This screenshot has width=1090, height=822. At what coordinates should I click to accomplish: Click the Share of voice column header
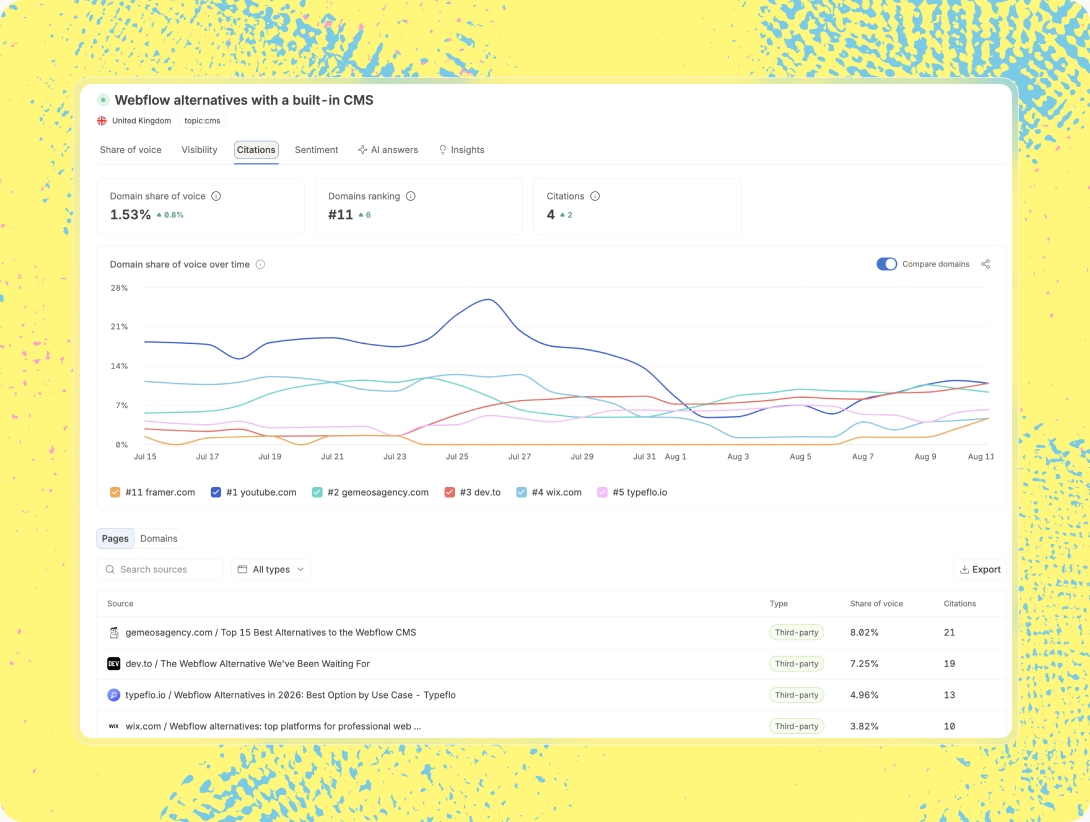[877, 604]
